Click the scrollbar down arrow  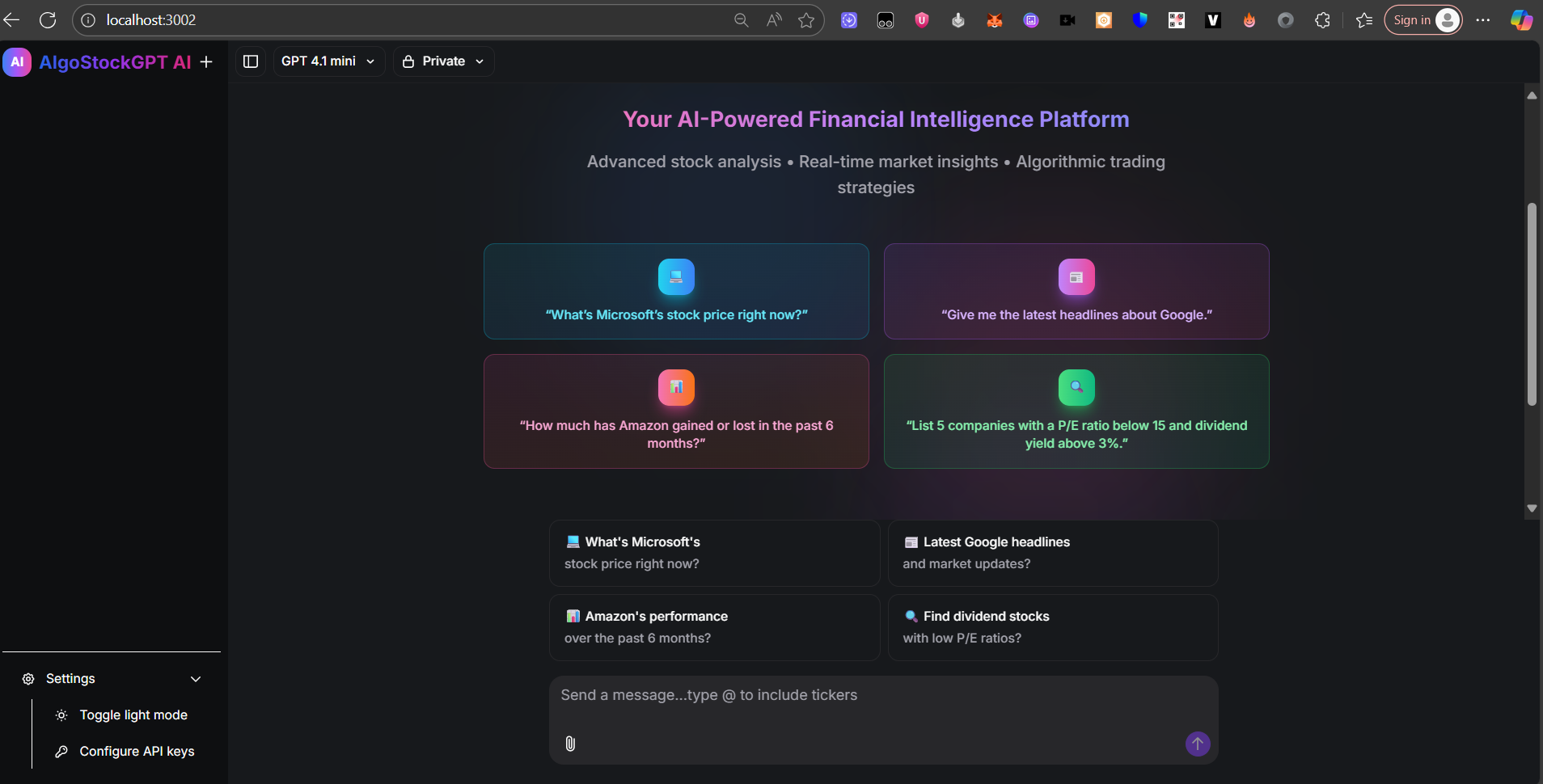coord(1532,508)
